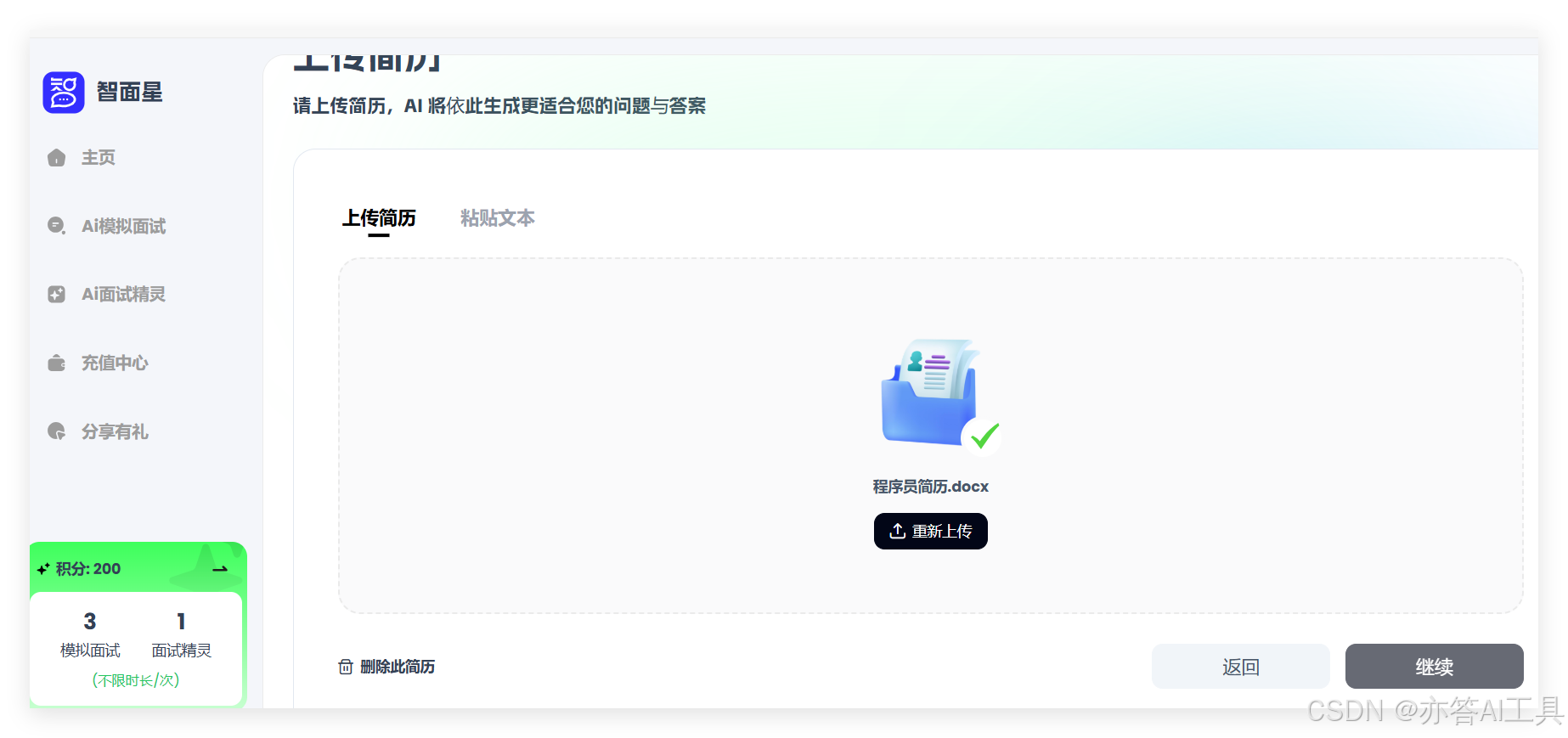Expand the 积分 points panel arrow
The width and height of the screenshot is (1568, 738).
pos(221,569)
